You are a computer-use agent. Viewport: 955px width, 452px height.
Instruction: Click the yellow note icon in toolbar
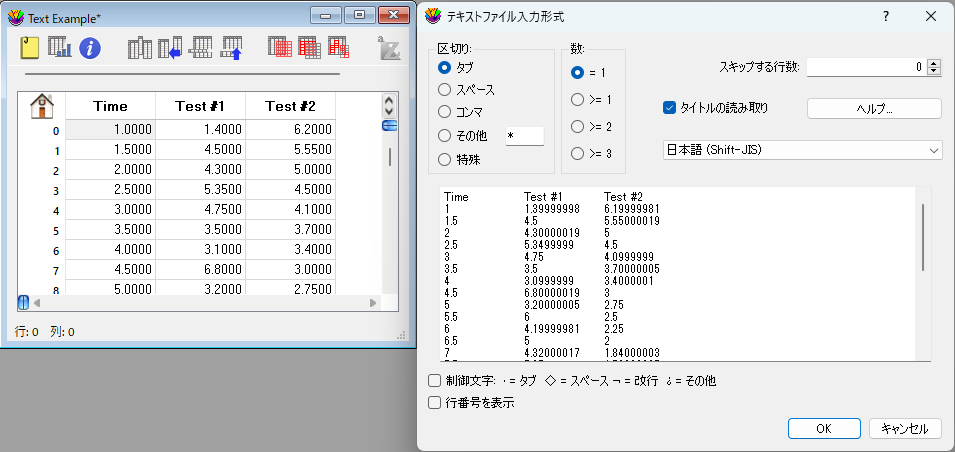30,47
